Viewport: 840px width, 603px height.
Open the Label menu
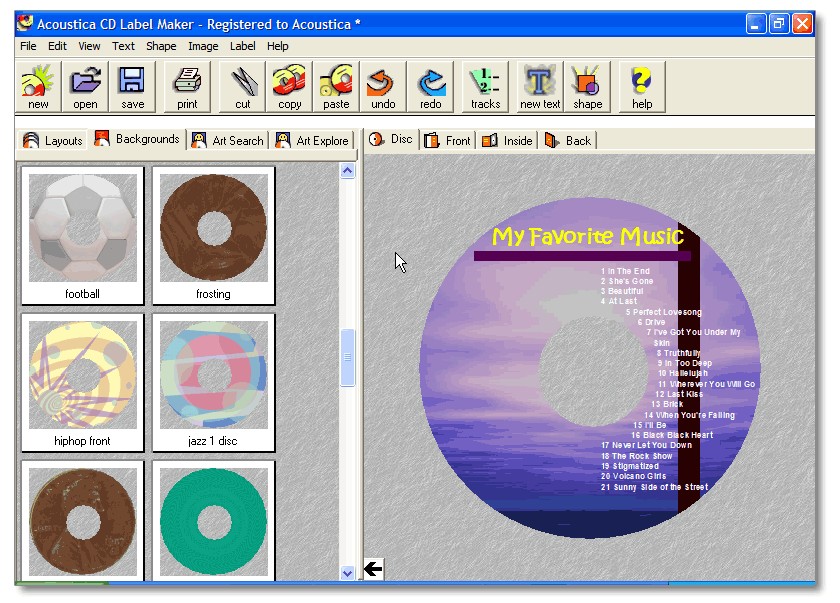point(242,46)
